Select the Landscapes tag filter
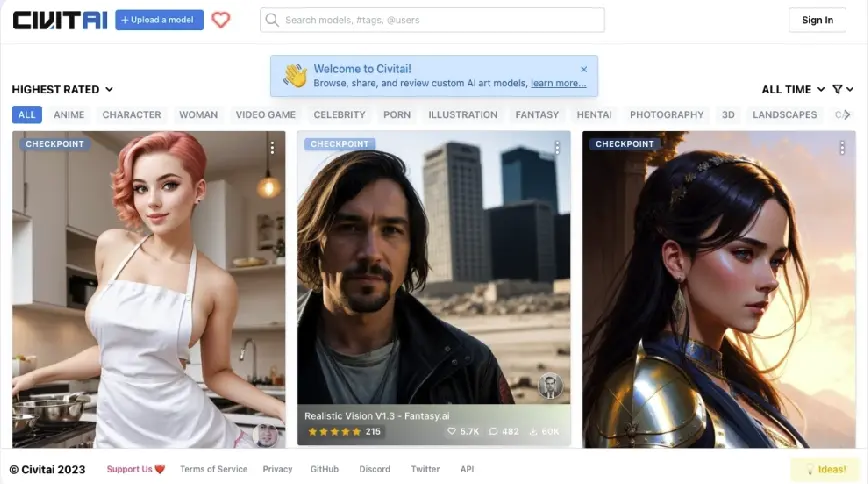868x484 pixels. pos(784,115)
